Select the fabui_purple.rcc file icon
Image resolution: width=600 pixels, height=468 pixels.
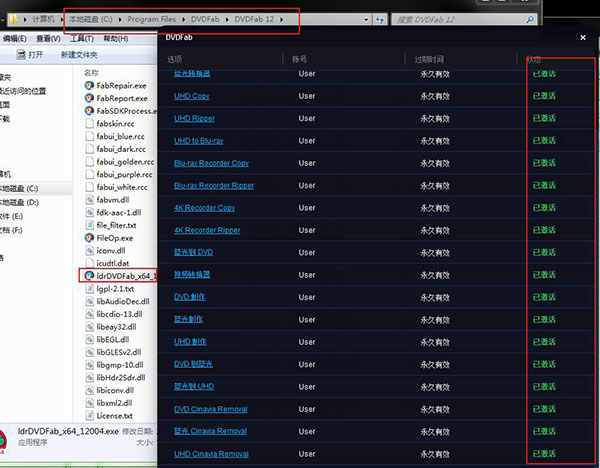(x=90, y=174)
